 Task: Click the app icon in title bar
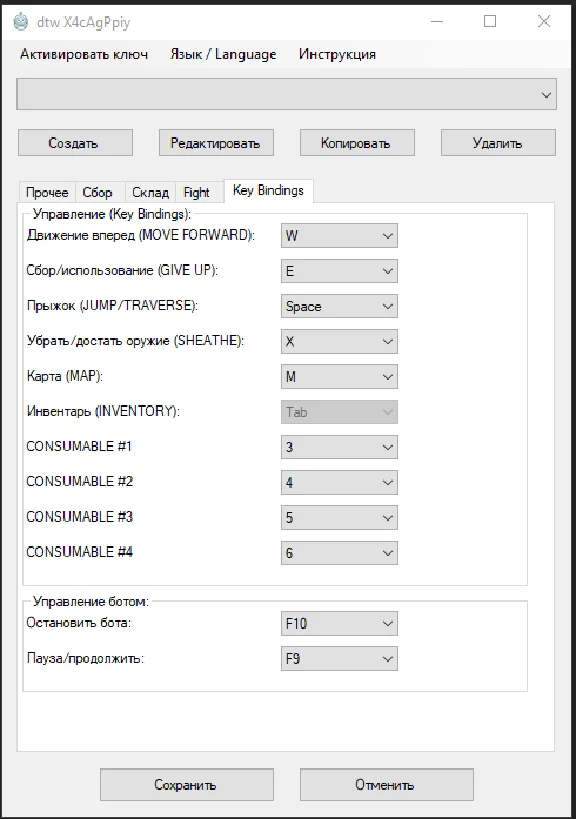point(20,22)
